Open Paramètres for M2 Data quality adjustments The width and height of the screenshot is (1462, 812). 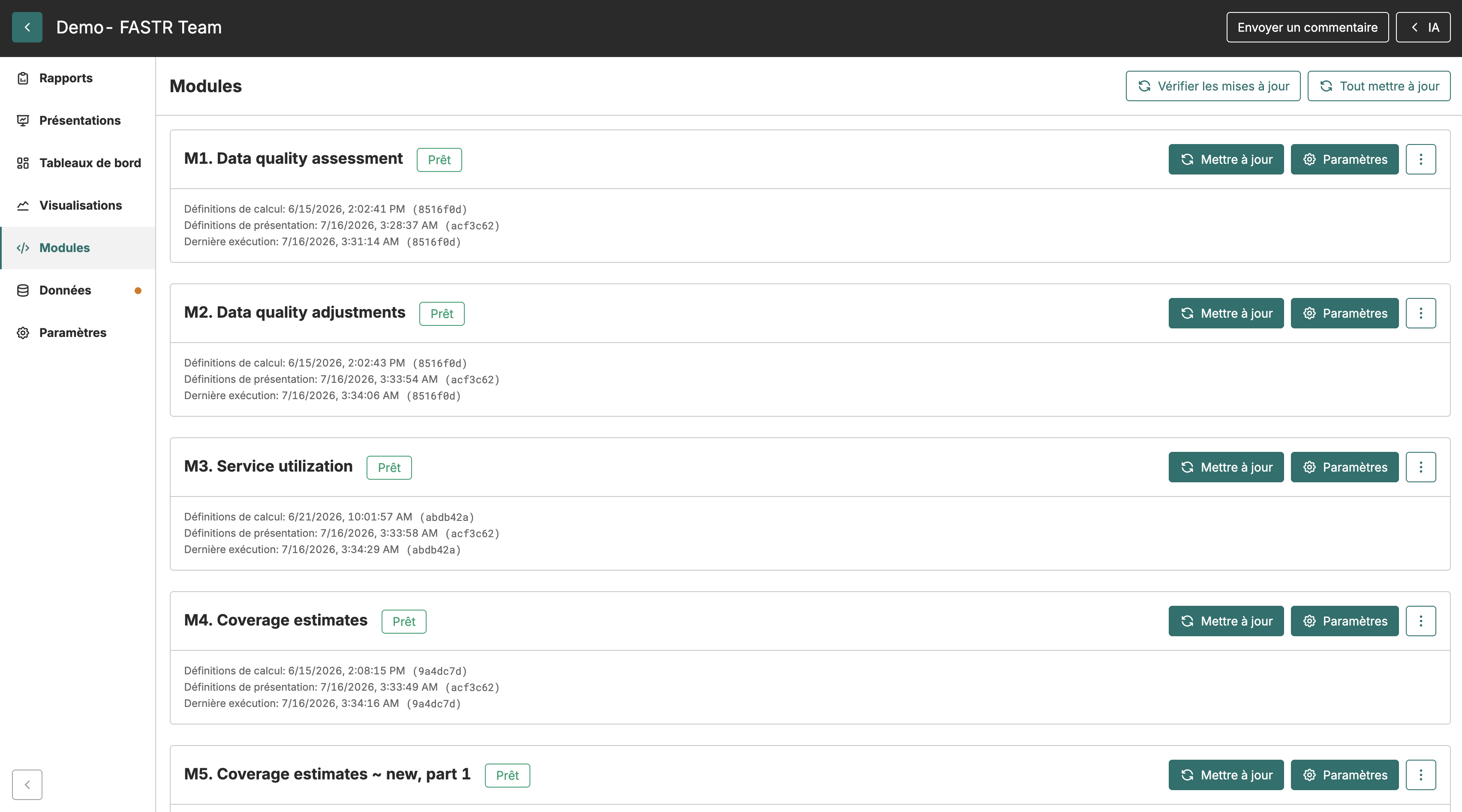coord(1345,313)
